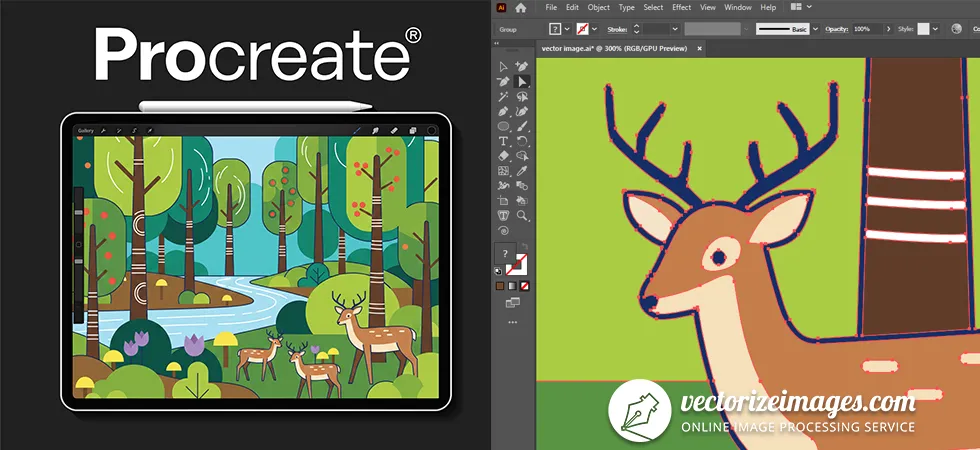Select the highlighted Direct Selection tool
Image resolution: width=980 pixels, height=450 pixels.
tap(522, 81)
